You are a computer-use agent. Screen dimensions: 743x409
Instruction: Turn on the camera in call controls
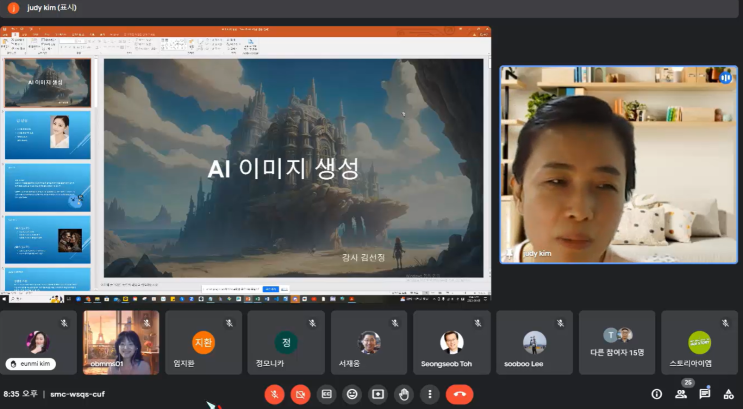(x=300, y=394)
